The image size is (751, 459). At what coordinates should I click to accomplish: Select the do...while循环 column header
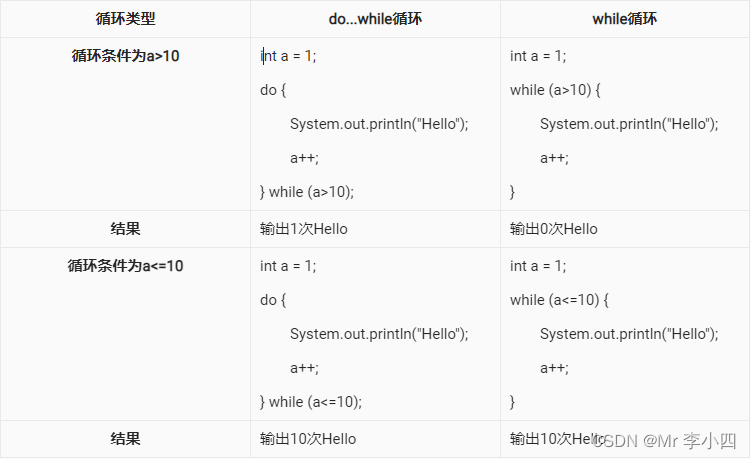pos(375,19)
